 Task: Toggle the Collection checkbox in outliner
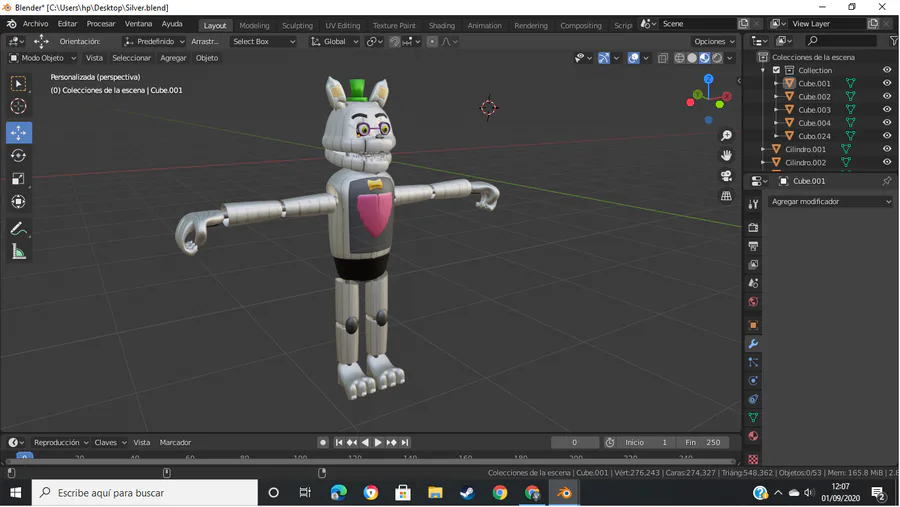tap(776, 70)
